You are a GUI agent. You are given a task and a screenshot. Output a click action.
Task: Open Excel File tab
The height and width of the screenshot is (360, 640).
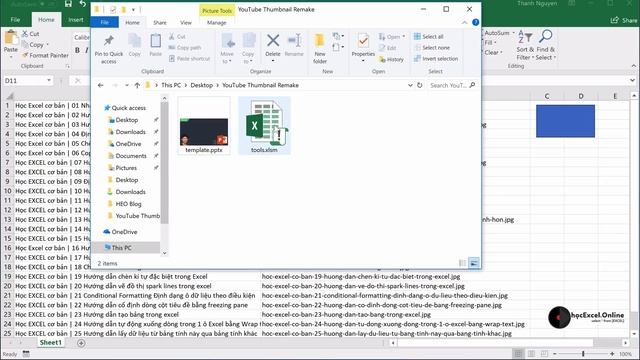pyautogui.click(x=15, y=20)
